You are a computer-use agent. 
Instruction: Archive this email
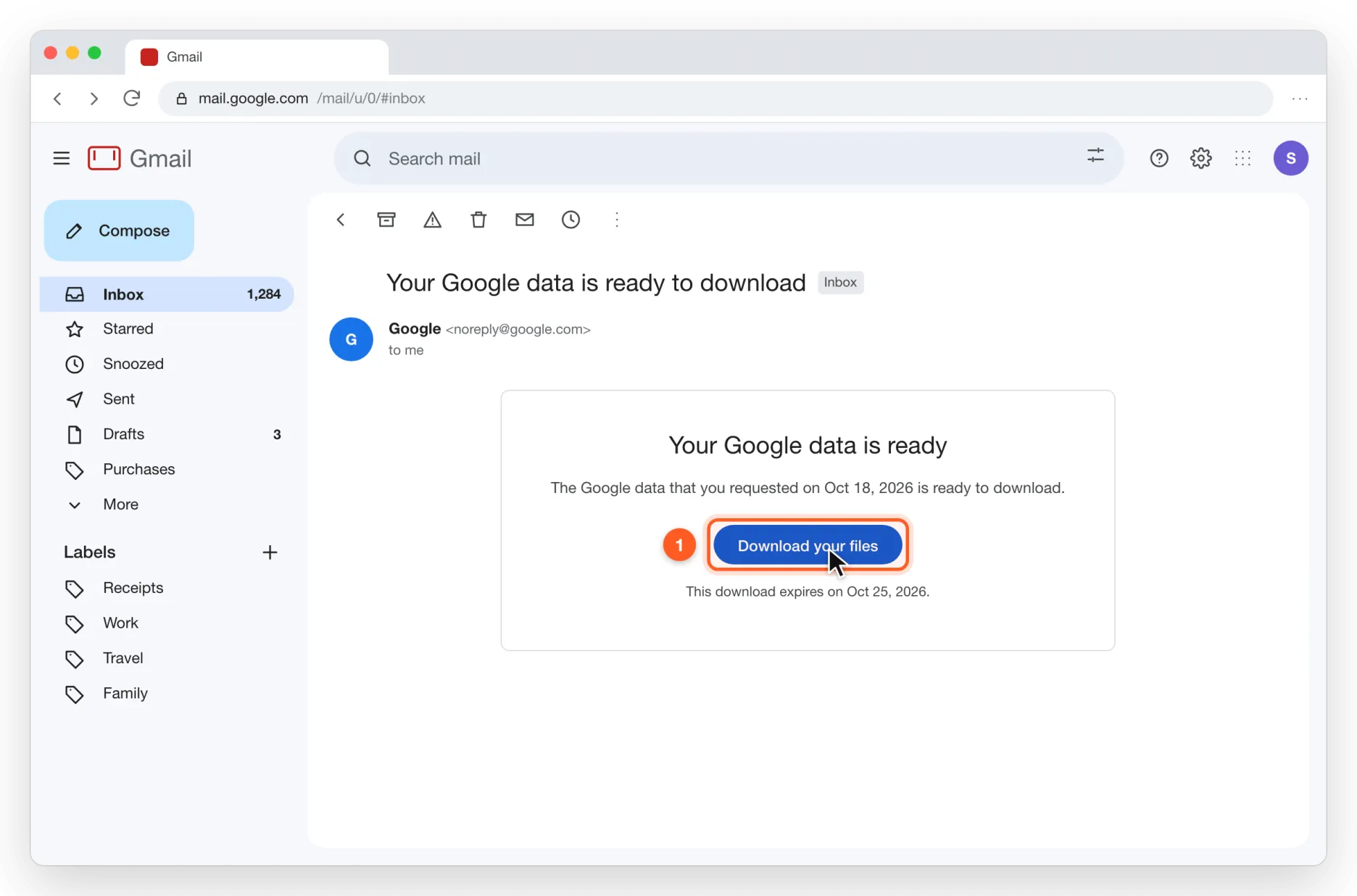(386, 220)
